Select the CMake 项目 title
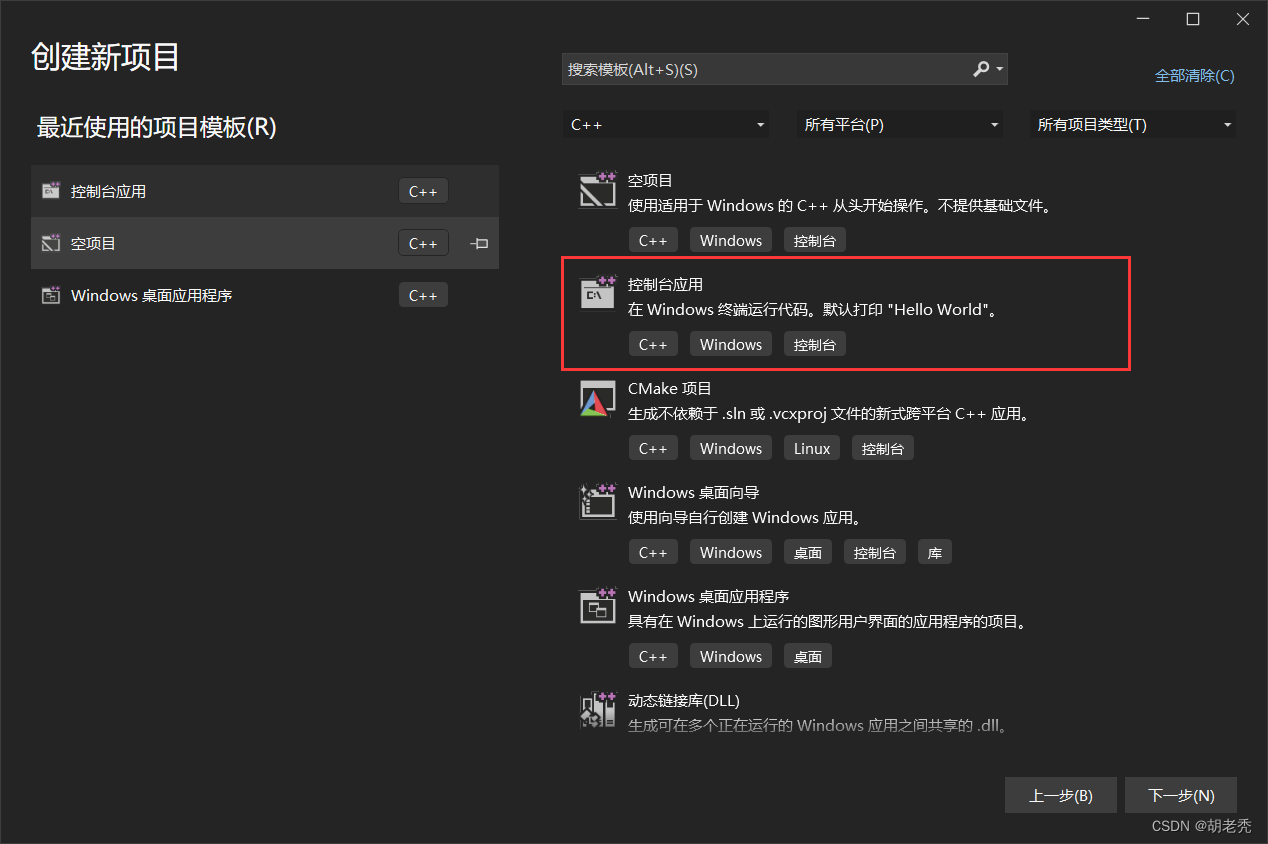1268x844 pixels. [669, 389]
